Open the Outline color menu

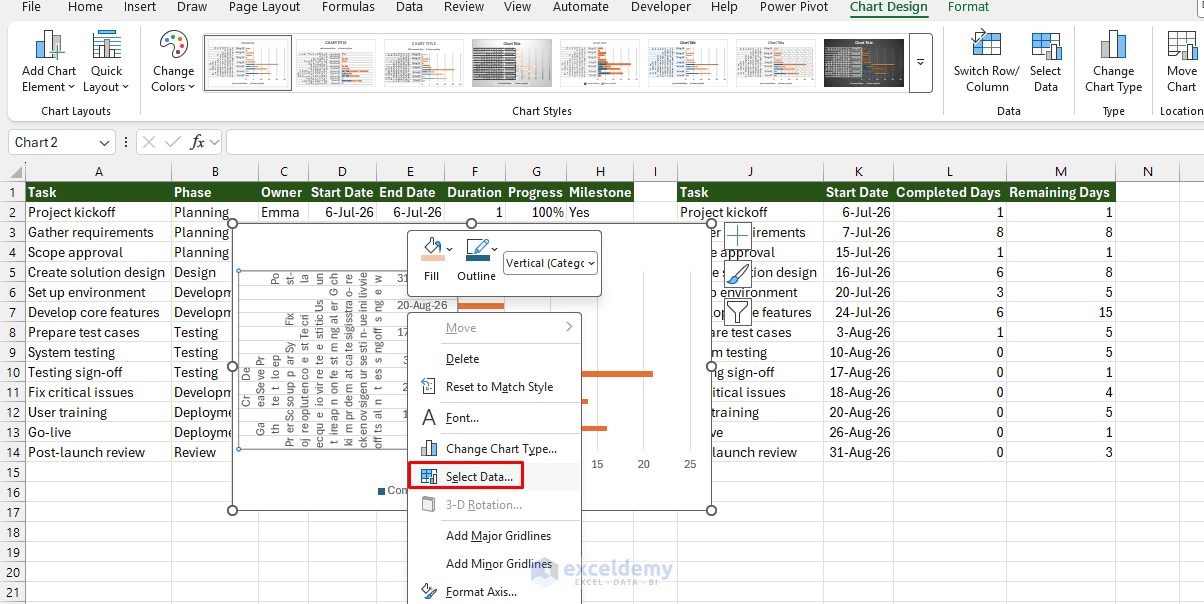pyautogui.click(x=476, y=259)
